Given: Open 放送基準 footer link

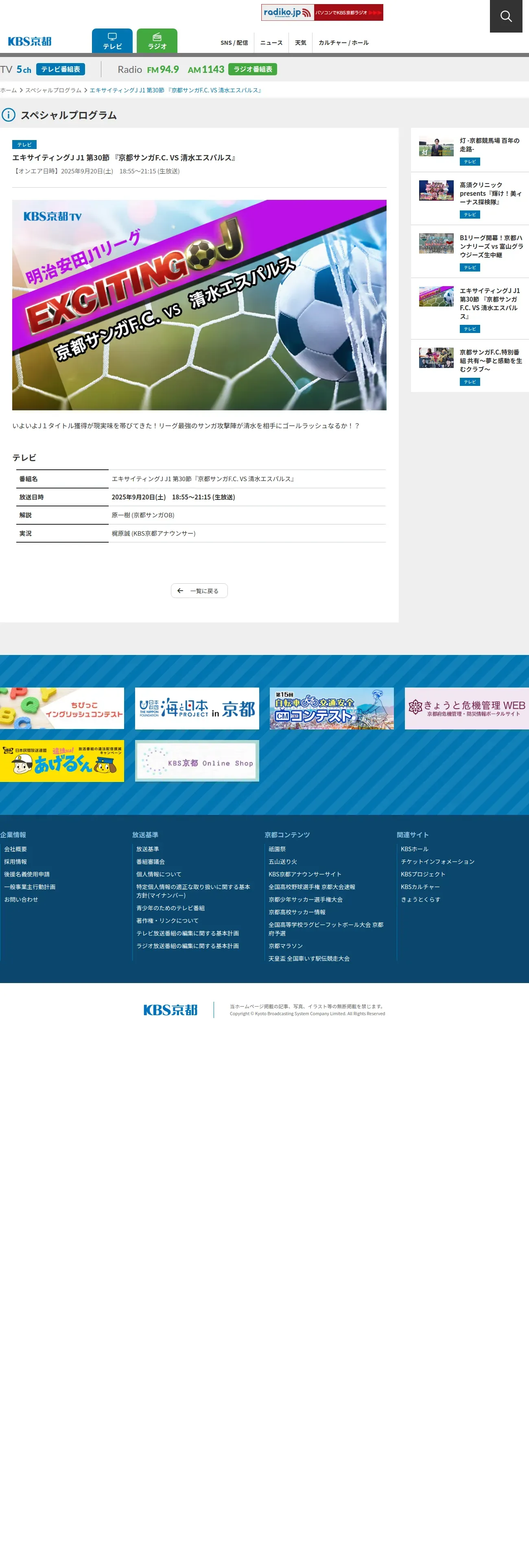Looking at the screenshot, I should [x=147, y=849].
